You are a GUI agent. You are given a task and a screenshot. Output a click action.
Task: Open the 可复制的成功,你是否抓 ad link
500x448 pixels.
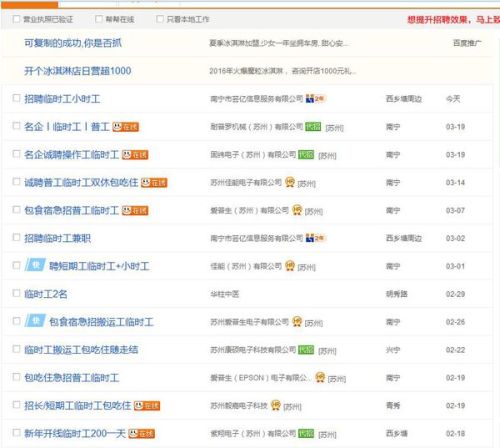(73, 43)
